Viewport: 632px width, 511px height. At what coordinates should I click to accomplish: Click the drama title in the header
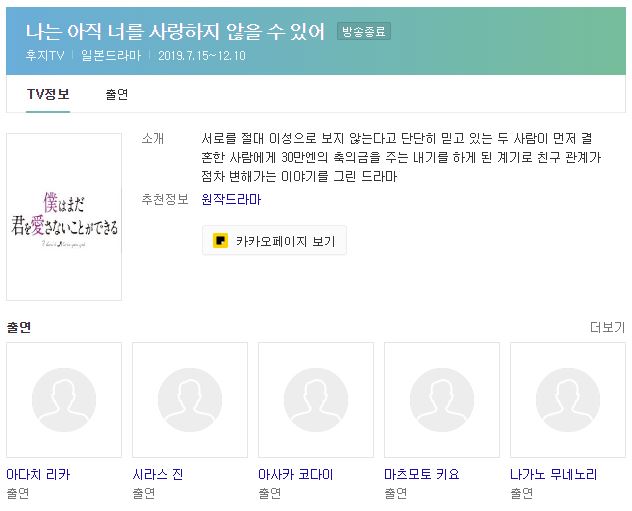click(x=175, y=31)
